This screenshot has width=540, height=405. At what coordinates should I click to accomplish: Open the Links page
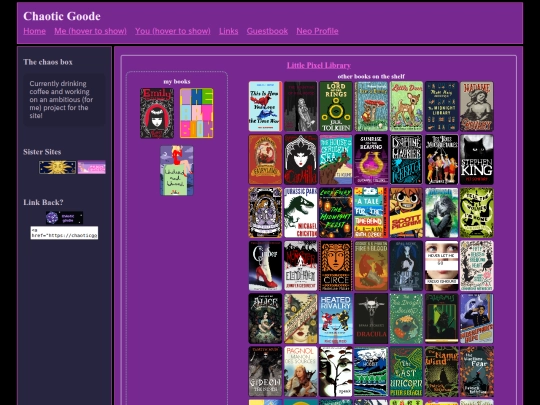[228, 31]
